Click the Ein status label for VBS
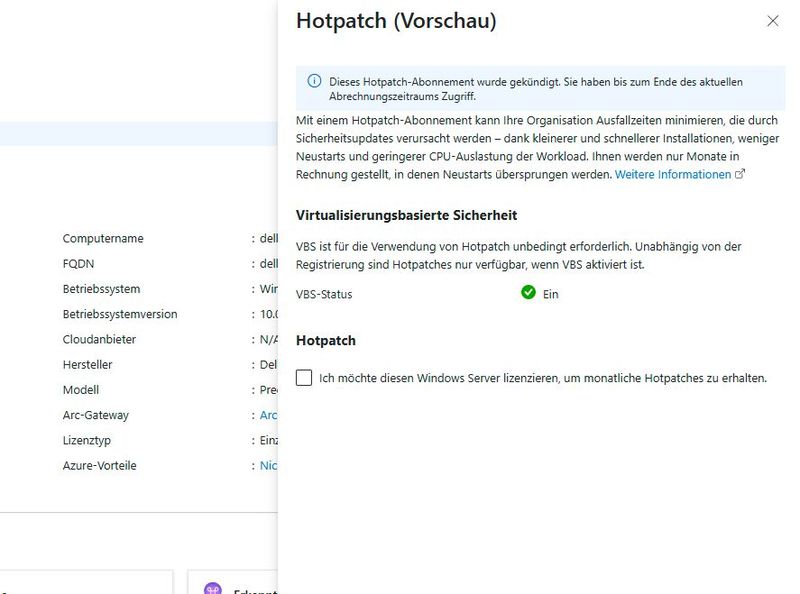Viewport: 800px width, 594px height. point(549,294)
